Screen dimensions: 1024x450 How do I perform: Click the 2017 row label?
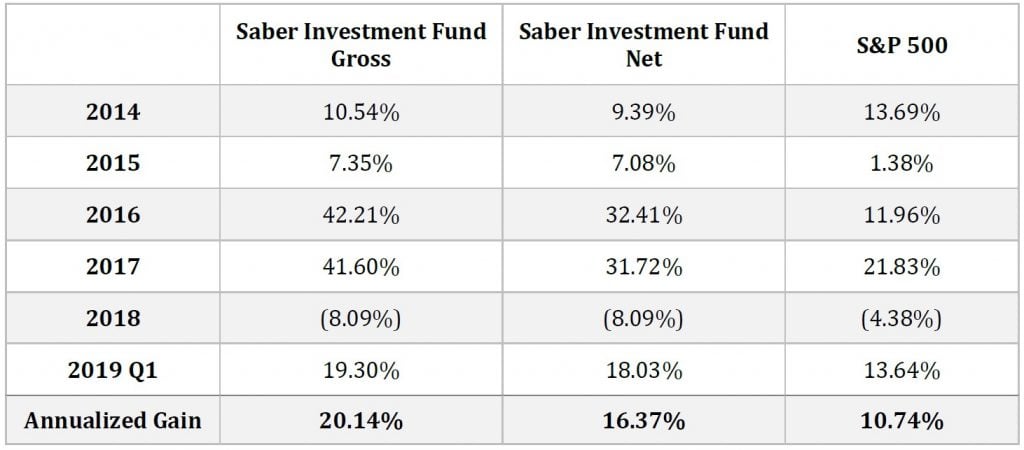click(x=113, y=267)
